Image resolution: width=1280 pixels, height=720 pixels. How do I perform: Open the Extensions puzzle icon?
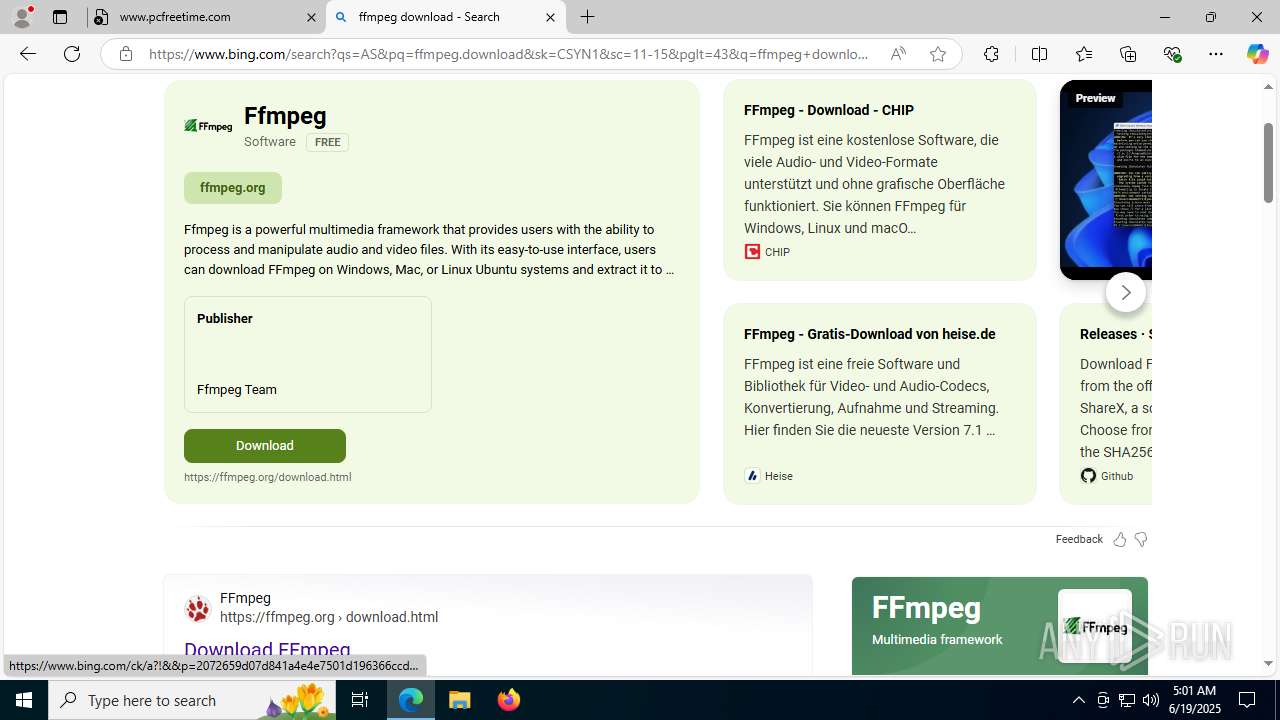point(991,54)
